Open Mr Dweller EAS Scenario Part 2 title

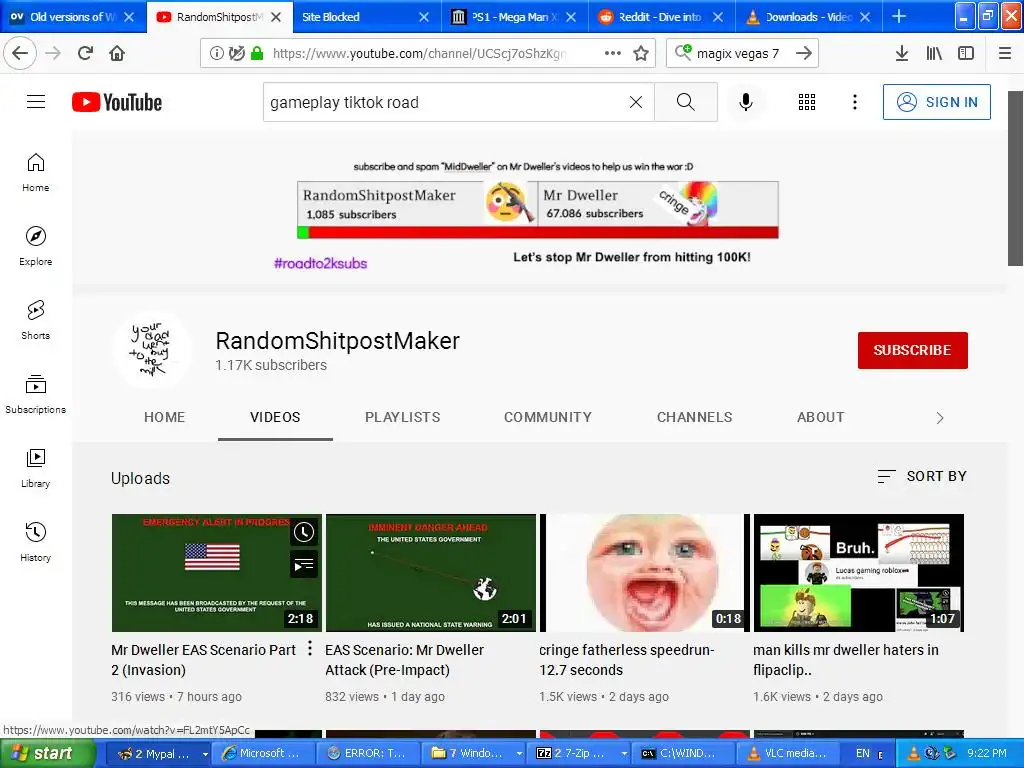tap(203, 660)
